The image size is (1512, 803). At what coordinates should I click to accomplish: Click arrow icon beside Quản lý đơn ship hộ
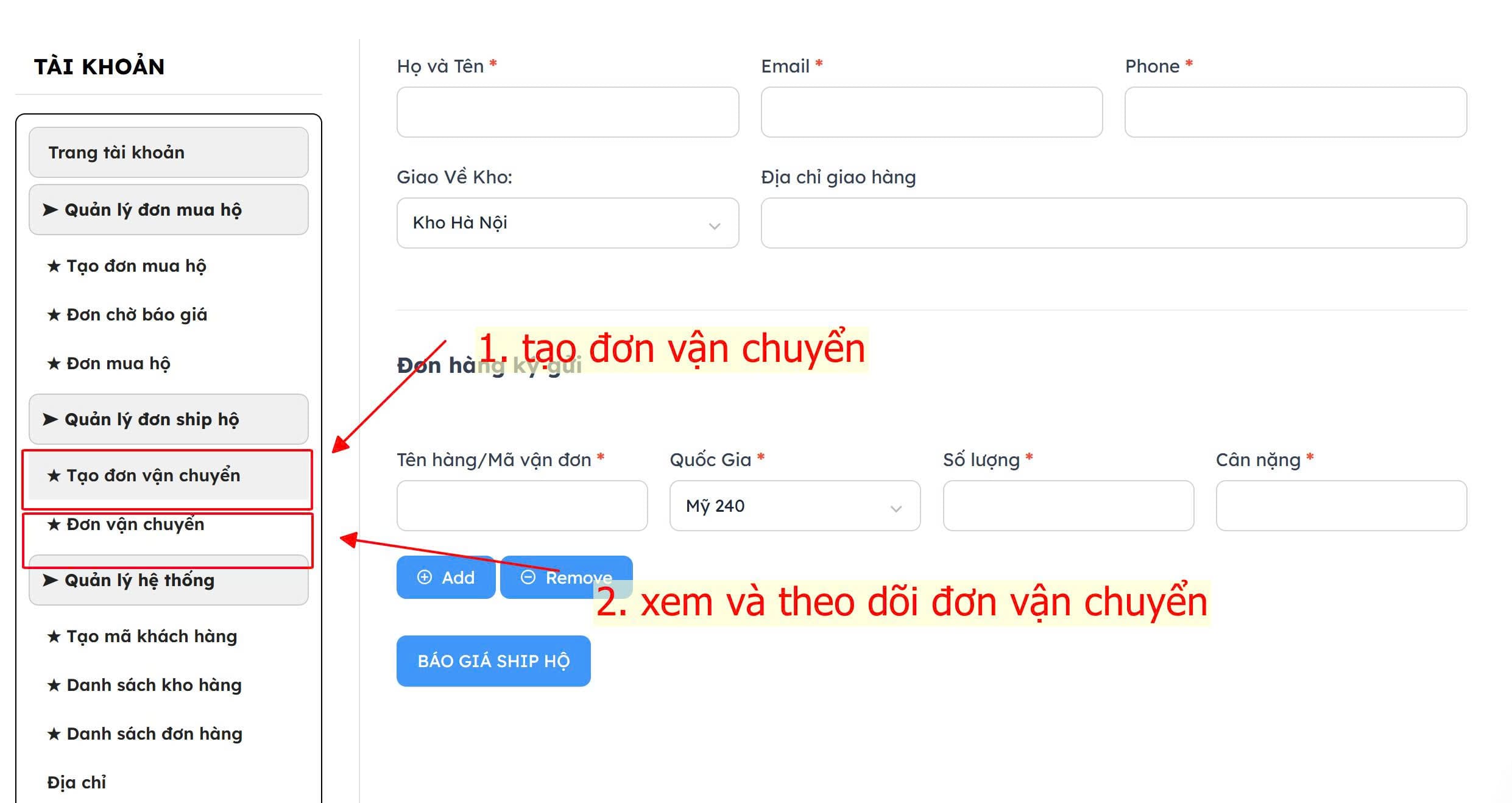51,419
